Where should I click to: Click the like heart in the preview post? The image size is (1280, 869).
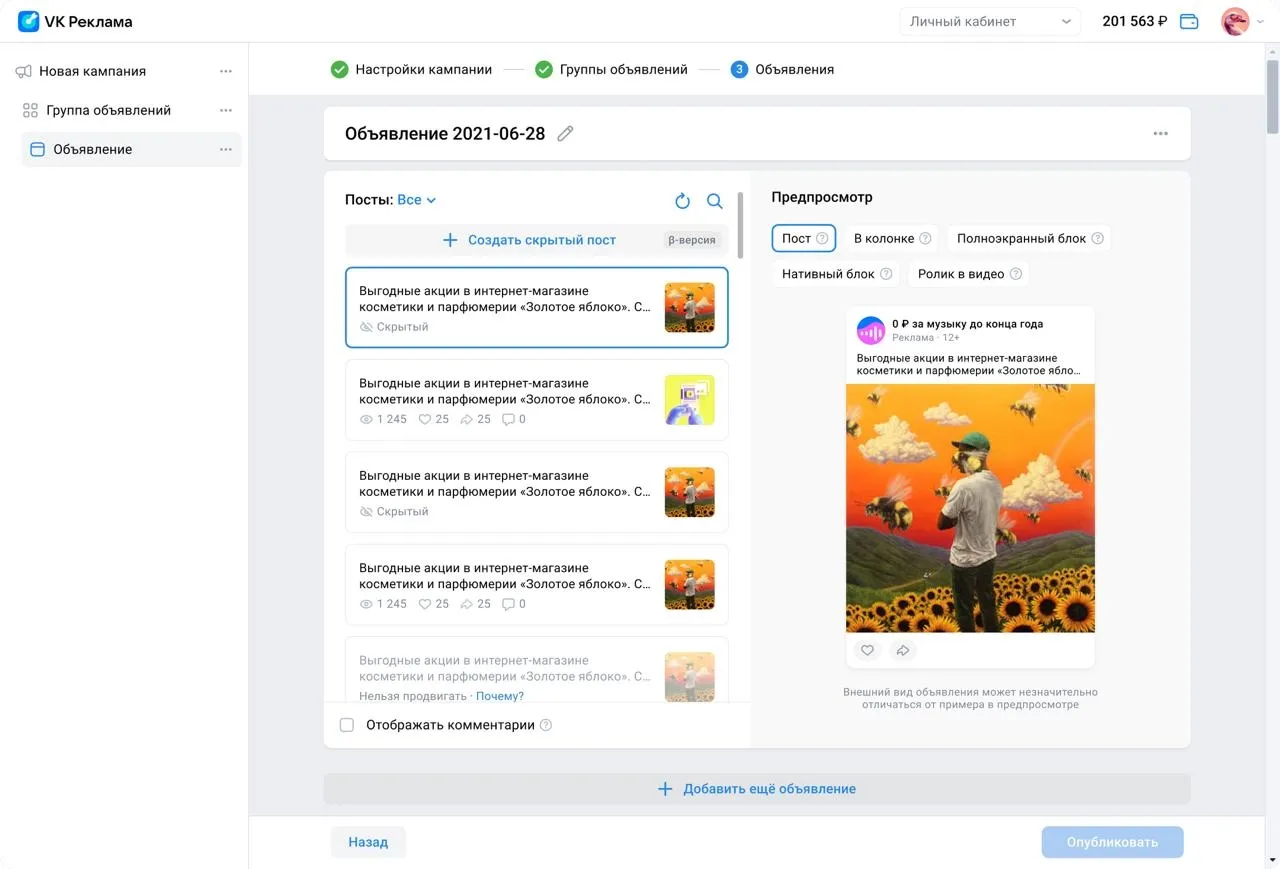coord(867,651)
